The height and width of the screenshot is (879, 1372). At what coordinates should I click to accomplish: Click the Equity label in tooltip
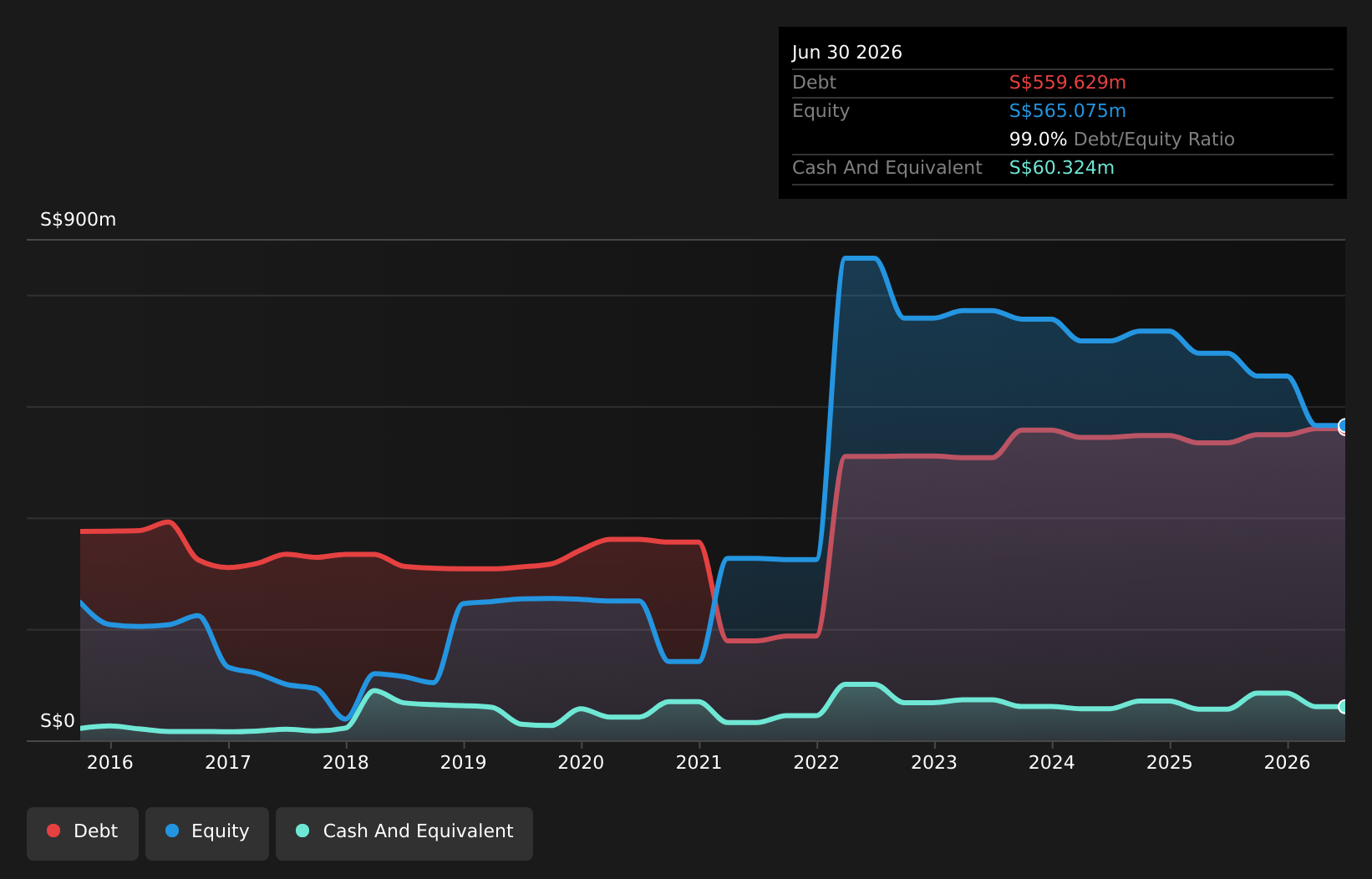pos(821,111)
